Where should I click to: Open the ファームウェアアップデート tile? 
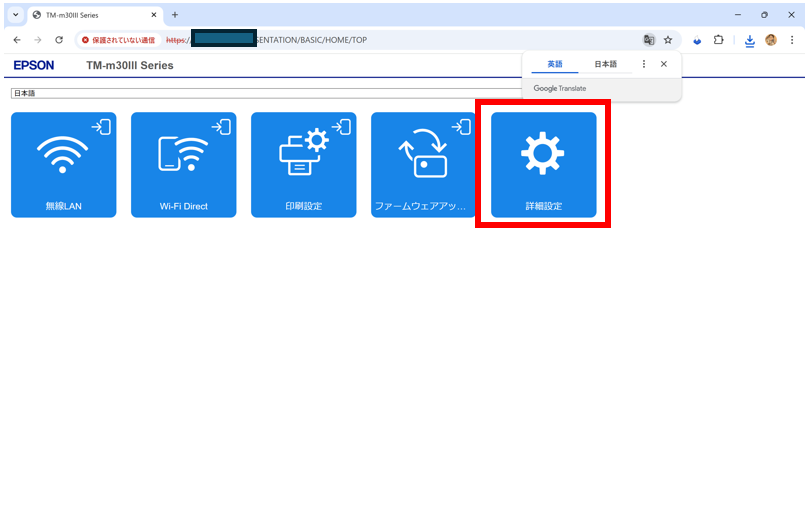pyautogui.click(x=423, y=165)
